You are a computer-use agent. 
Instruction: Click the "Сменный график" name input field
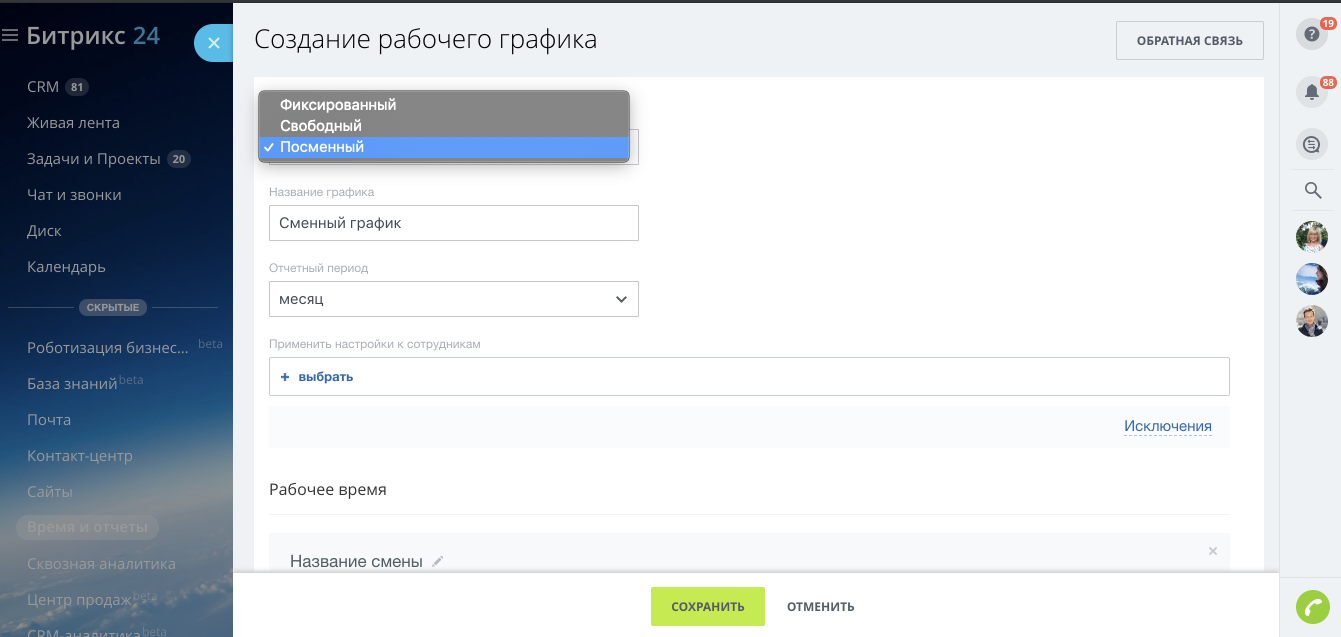(x=453, y=222)
